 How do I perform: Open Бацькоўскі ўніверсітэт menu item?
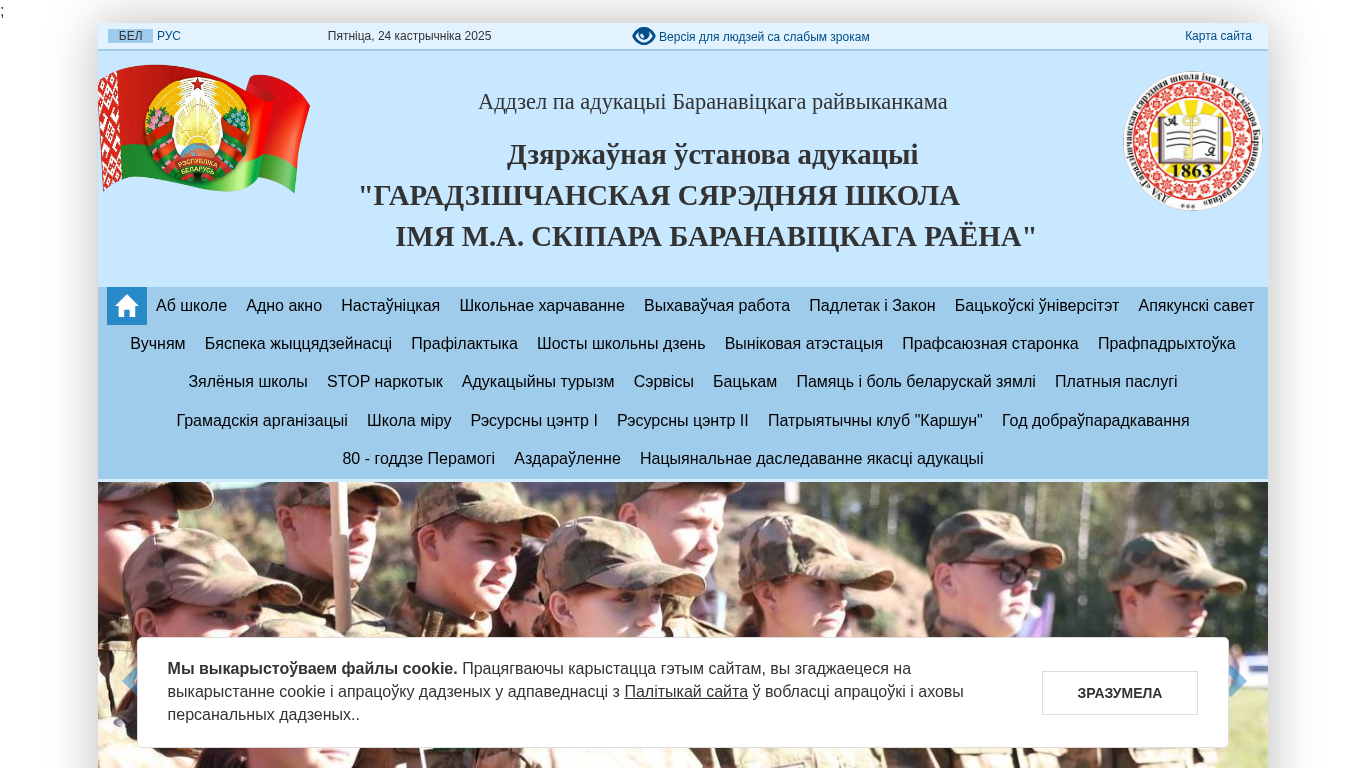coord(1037,306)
